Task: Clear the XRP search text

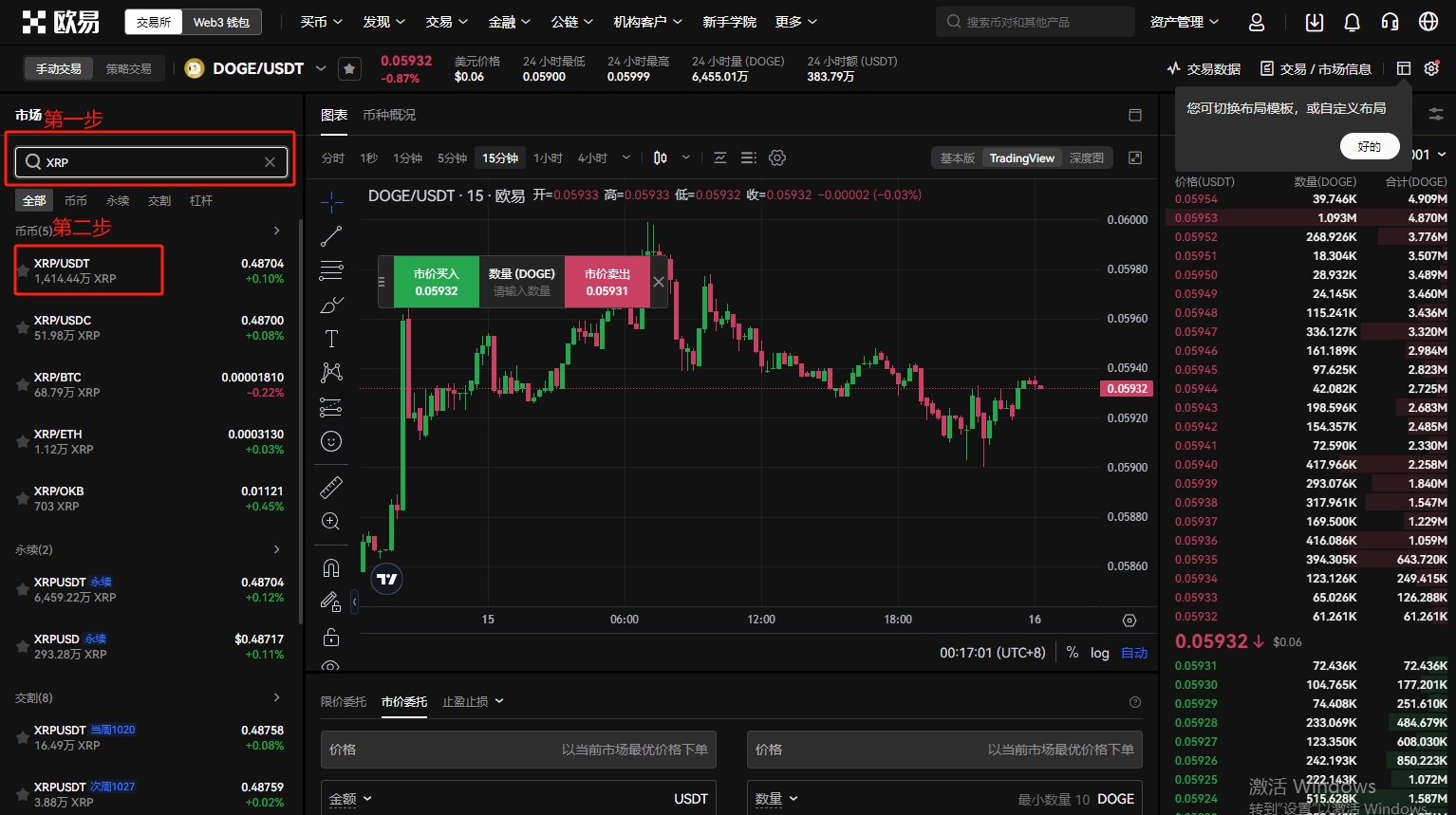Action: [270, 162]
